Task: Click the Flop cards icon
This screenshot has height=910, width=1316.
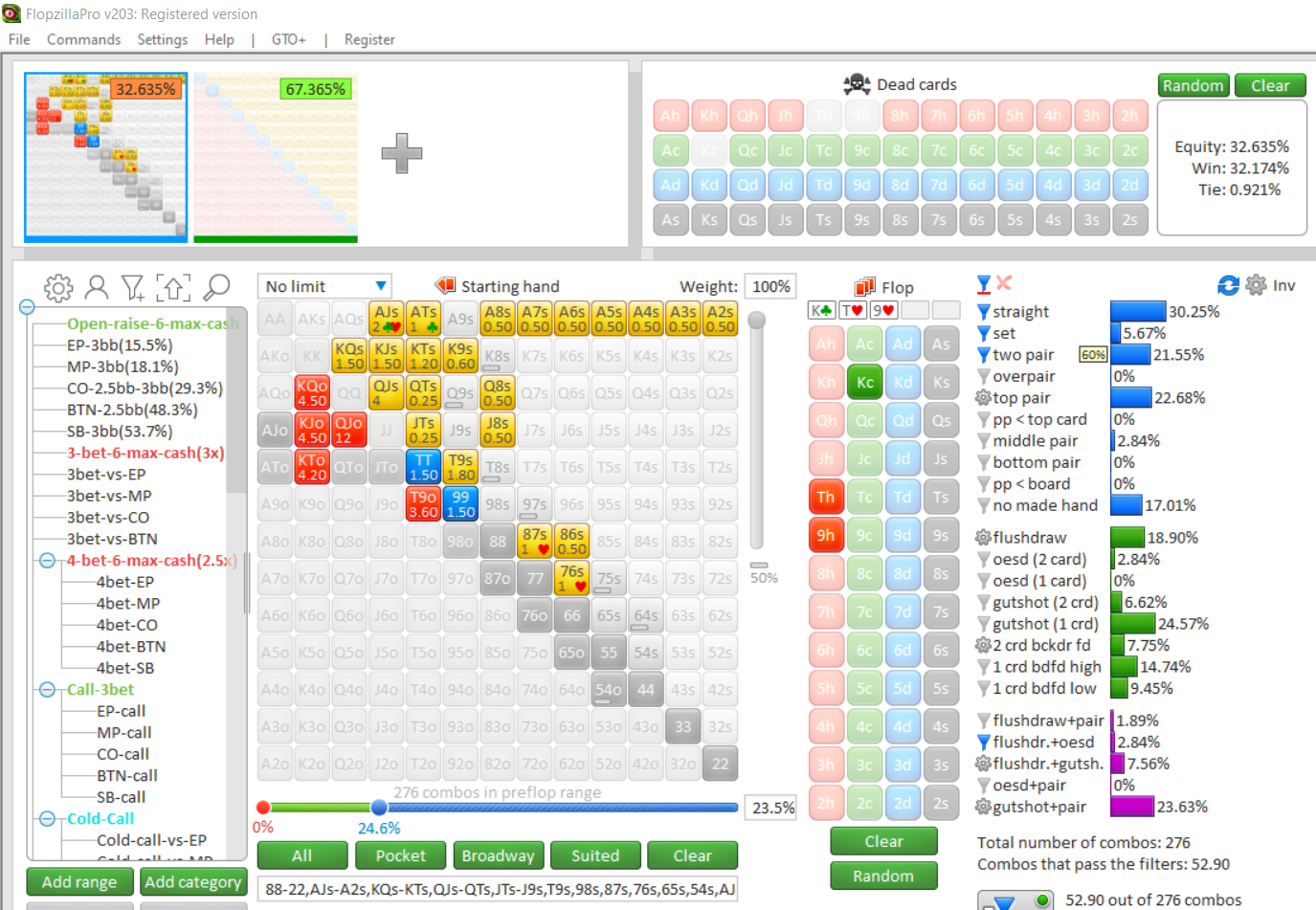Action: pyautogui.click(x=865, y=286)
